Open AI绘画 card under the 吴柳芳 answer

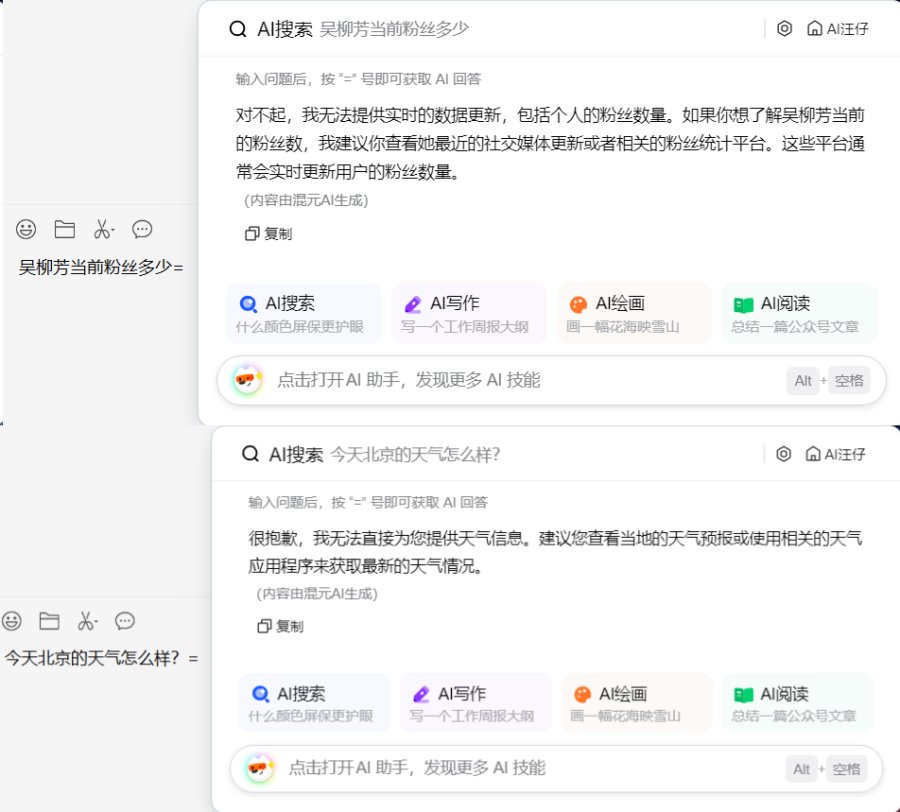(634, 313)
